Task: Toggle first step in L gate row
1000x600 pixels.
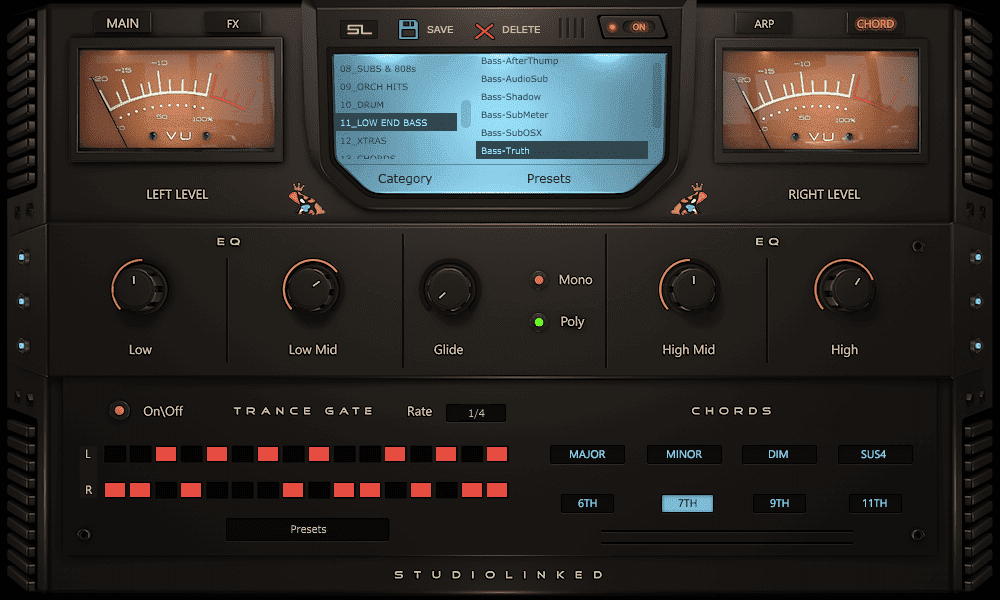Action: 115,454
